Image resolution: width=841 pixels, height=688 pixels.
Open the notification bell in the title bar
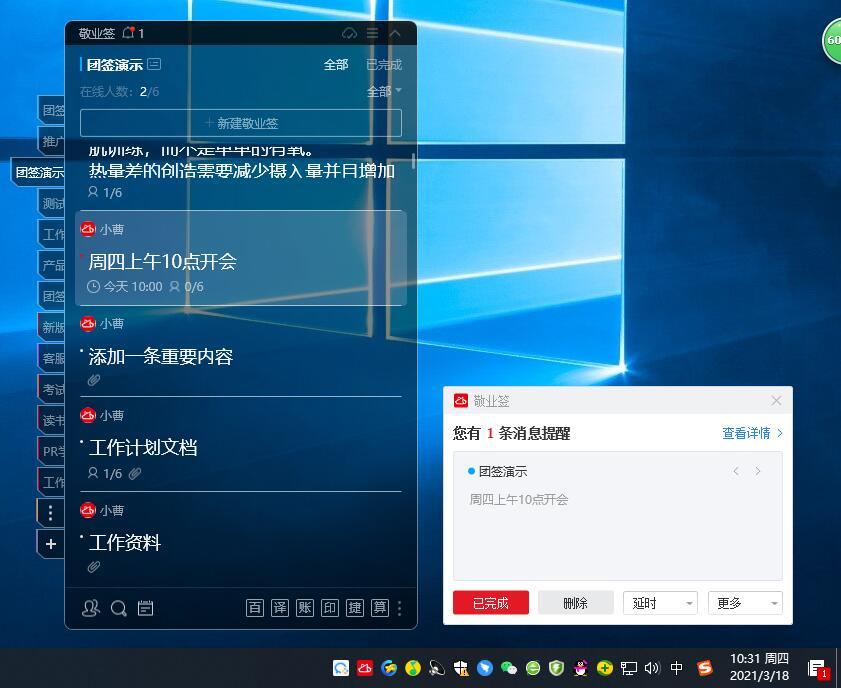(x=128, y=32)
